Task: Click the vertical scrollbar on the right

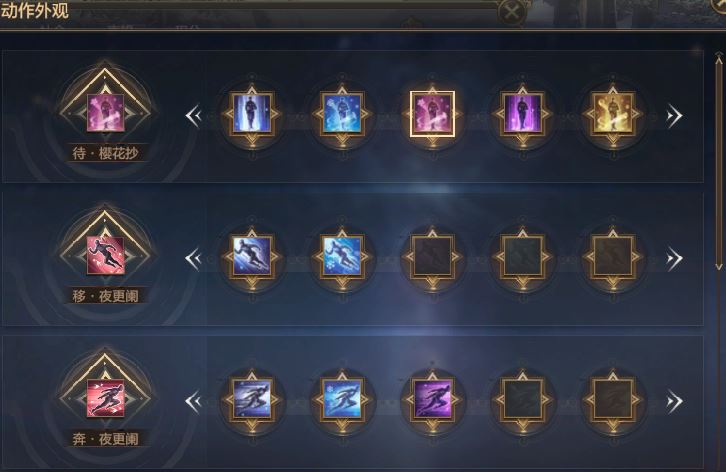Action: pos(719,162)
